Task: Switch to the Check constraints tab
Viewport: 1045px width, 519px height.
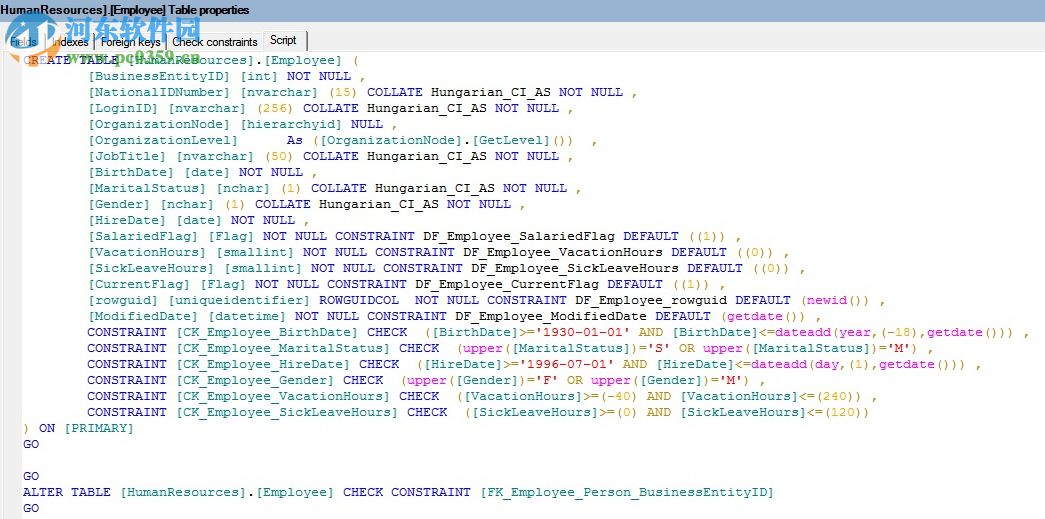Action: (215, 41)
